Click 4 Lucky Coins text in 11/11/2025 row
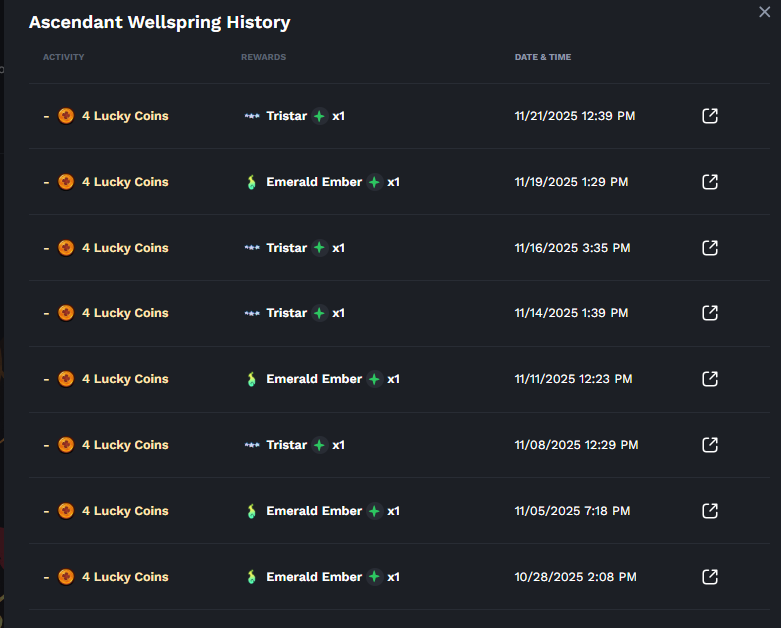The image size is (781, 628). pos(125,379)
